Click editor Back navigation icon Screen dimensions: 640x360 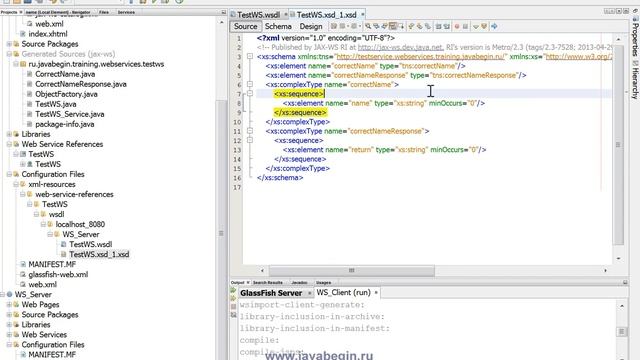343,26
